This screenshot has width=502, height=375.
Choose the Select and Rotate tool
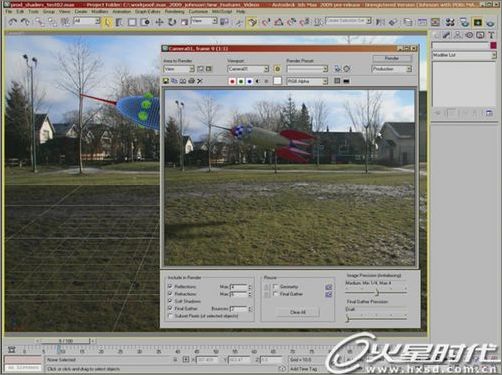[172, 22]
